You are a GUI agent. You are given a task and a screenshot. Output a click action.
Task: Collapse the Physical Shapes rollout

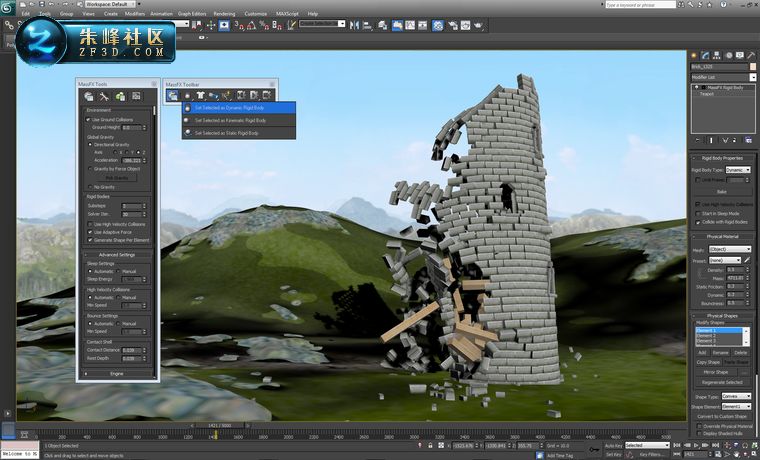(x=722, y=316)
